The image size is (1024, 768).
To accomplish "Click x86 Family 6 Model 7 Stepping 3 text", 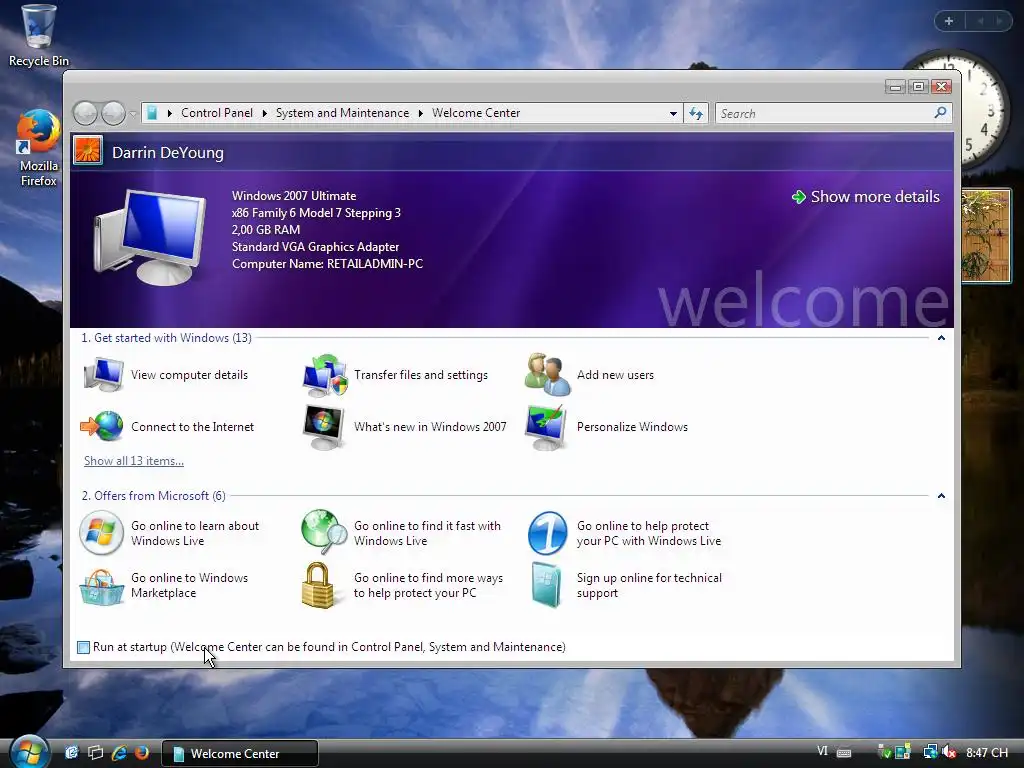I will point(316,212).
